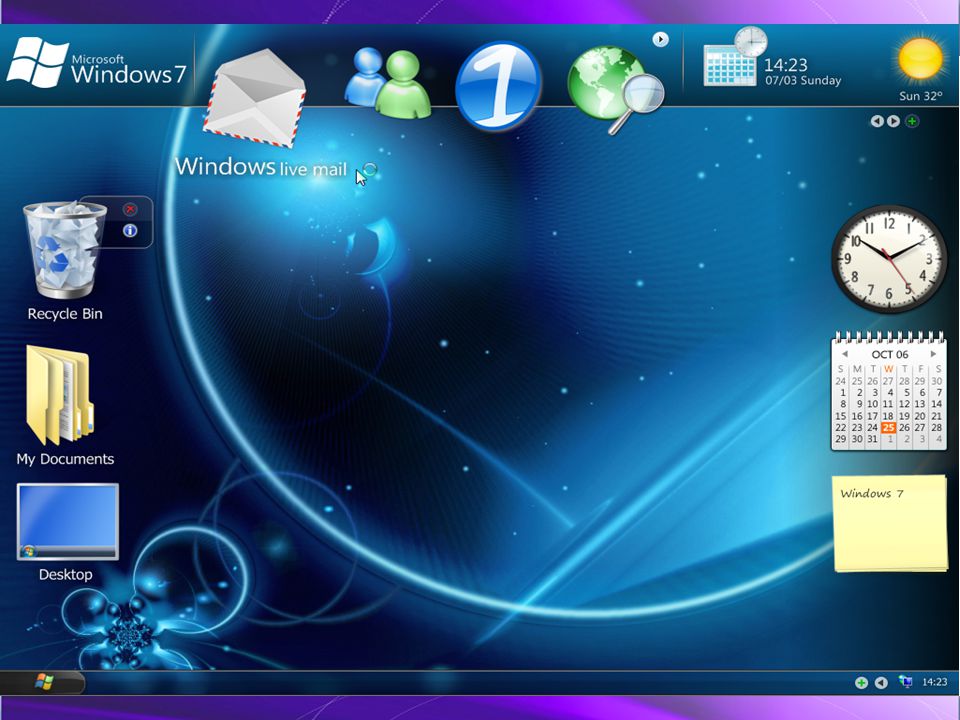Viewport: 960px width, 720px height.
Task: Open the blue OneCare "1" icon
Action: tap(498, 85)
